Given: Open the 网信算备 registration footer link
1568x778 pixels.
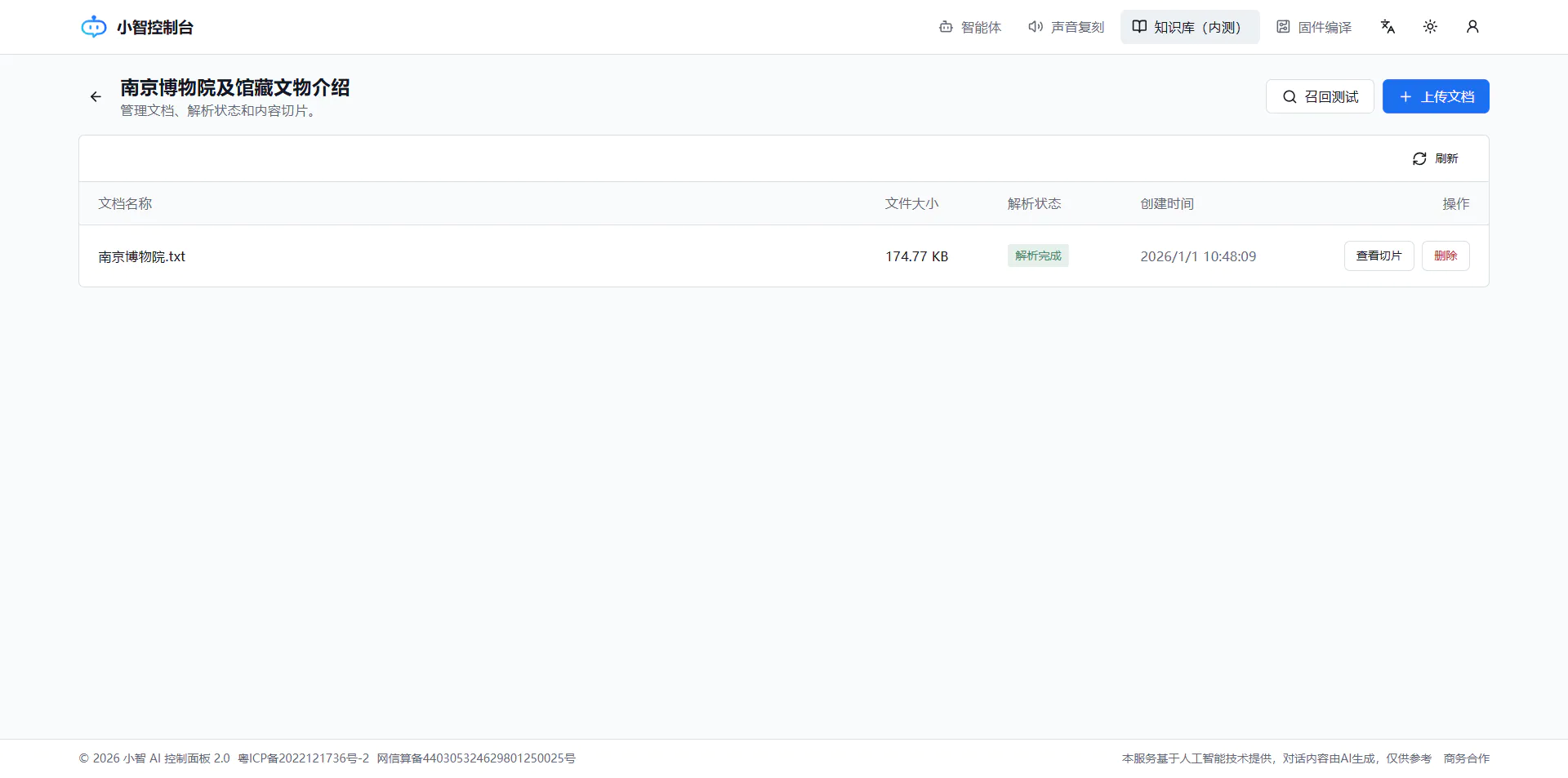Looking at the screenshot, I should coord(476,758).
